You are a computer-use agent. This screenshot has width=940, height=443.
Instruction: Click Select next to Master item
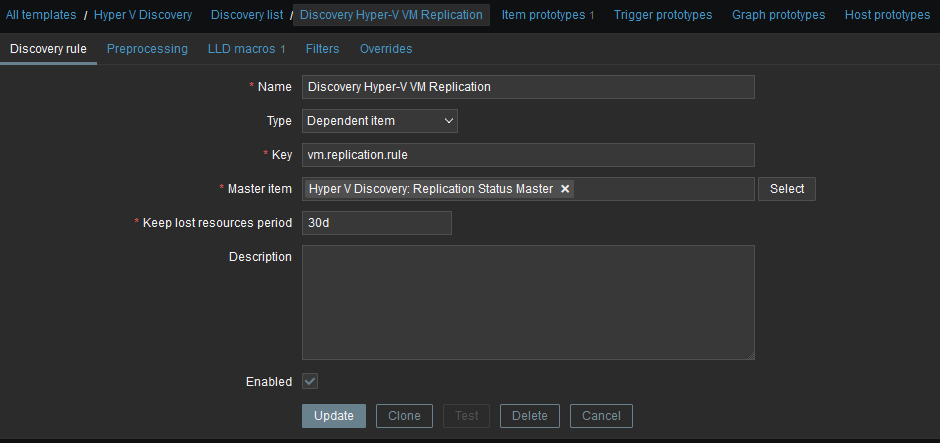coord(786,189)
